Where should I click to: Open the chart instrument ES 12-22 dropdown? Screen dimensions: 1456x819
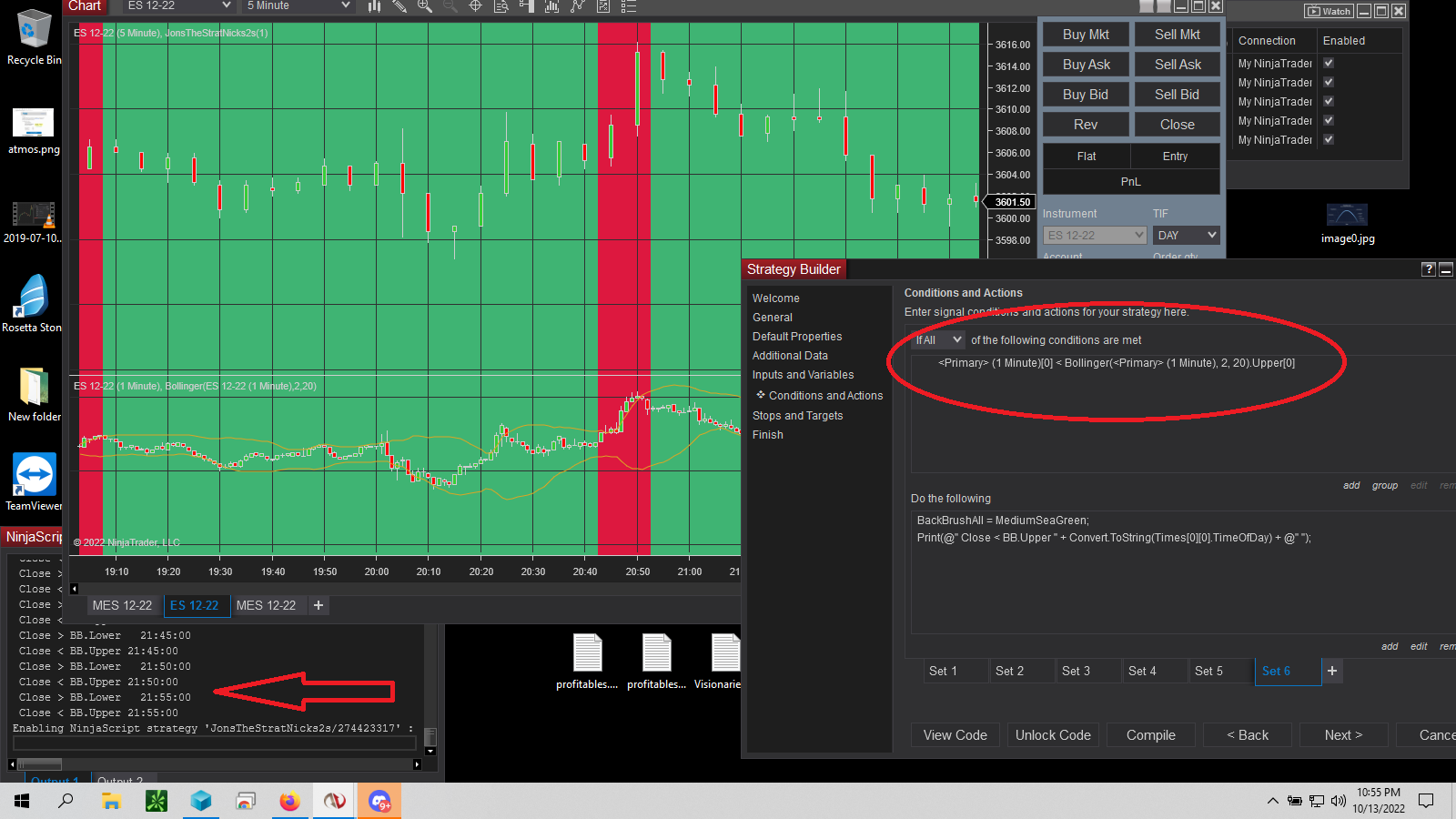tap(178, 5)
